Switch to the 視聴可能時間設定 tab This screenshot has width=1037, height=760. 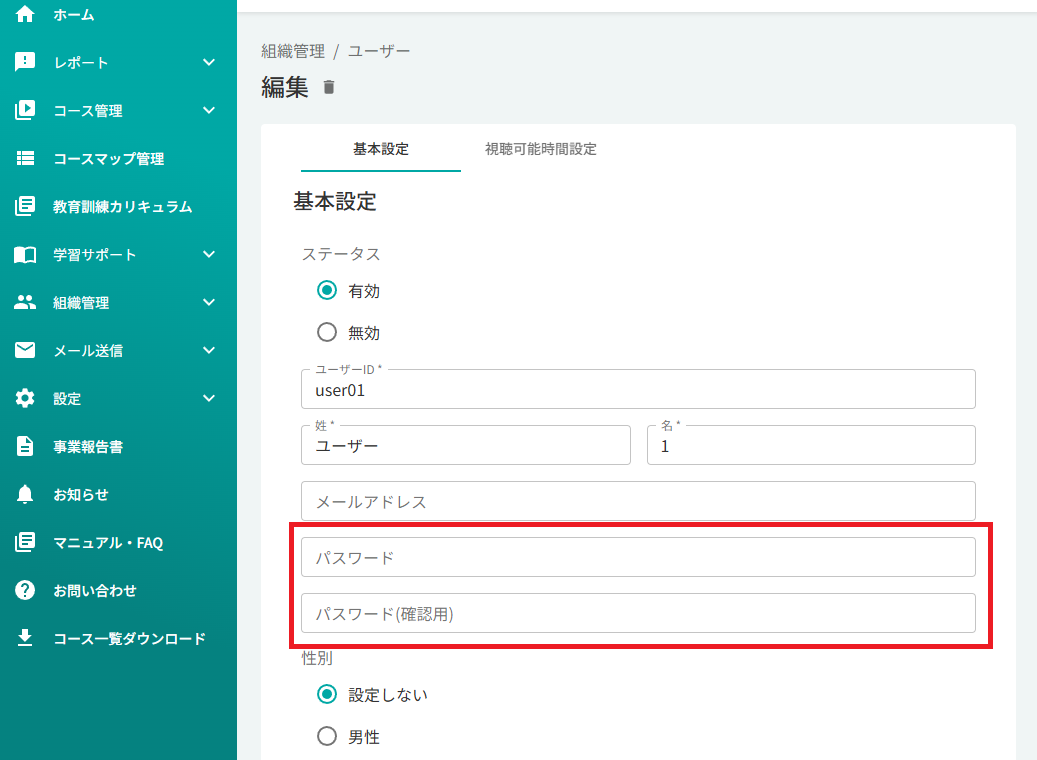click(x=540, y=149)
